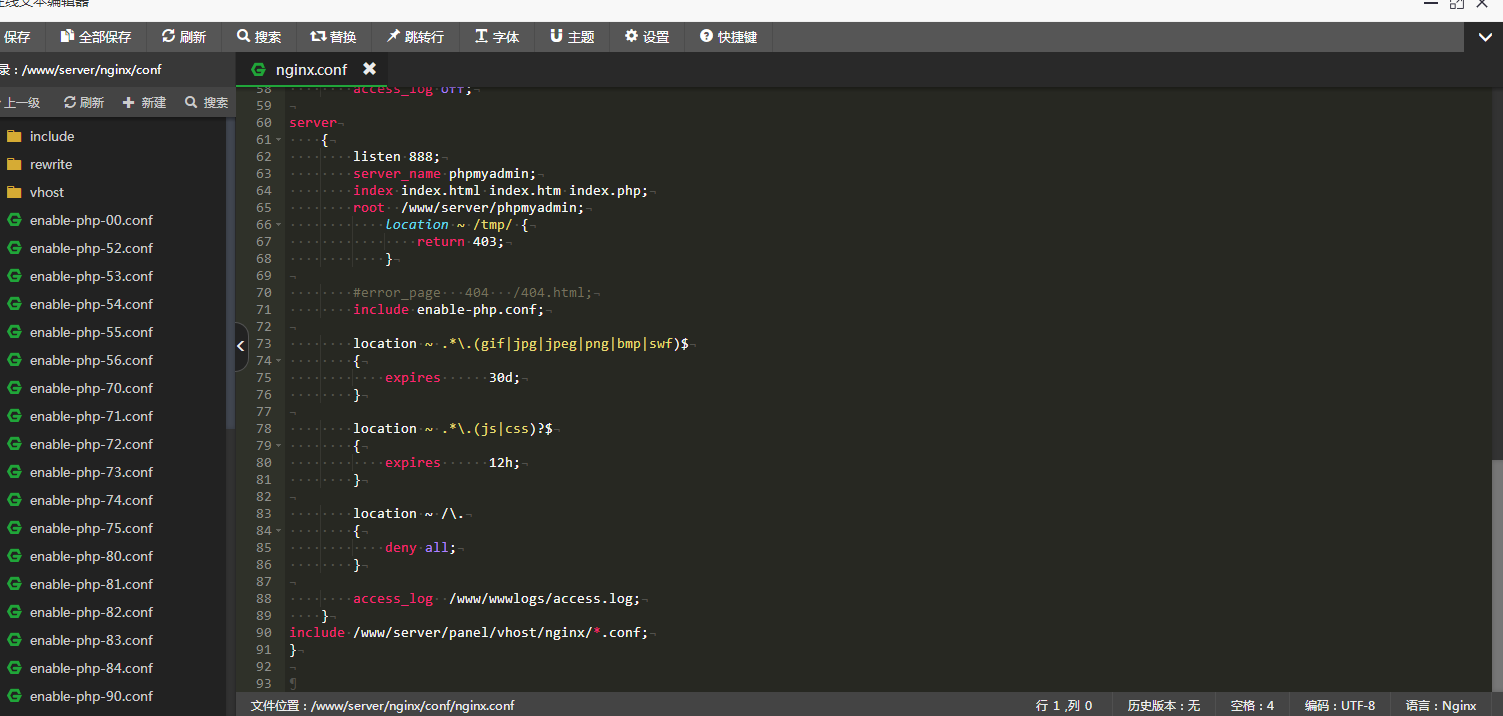Click the editor vertical scrollbar thumb
Viewport: 1503px width, 716px height.
(1496, 574)
